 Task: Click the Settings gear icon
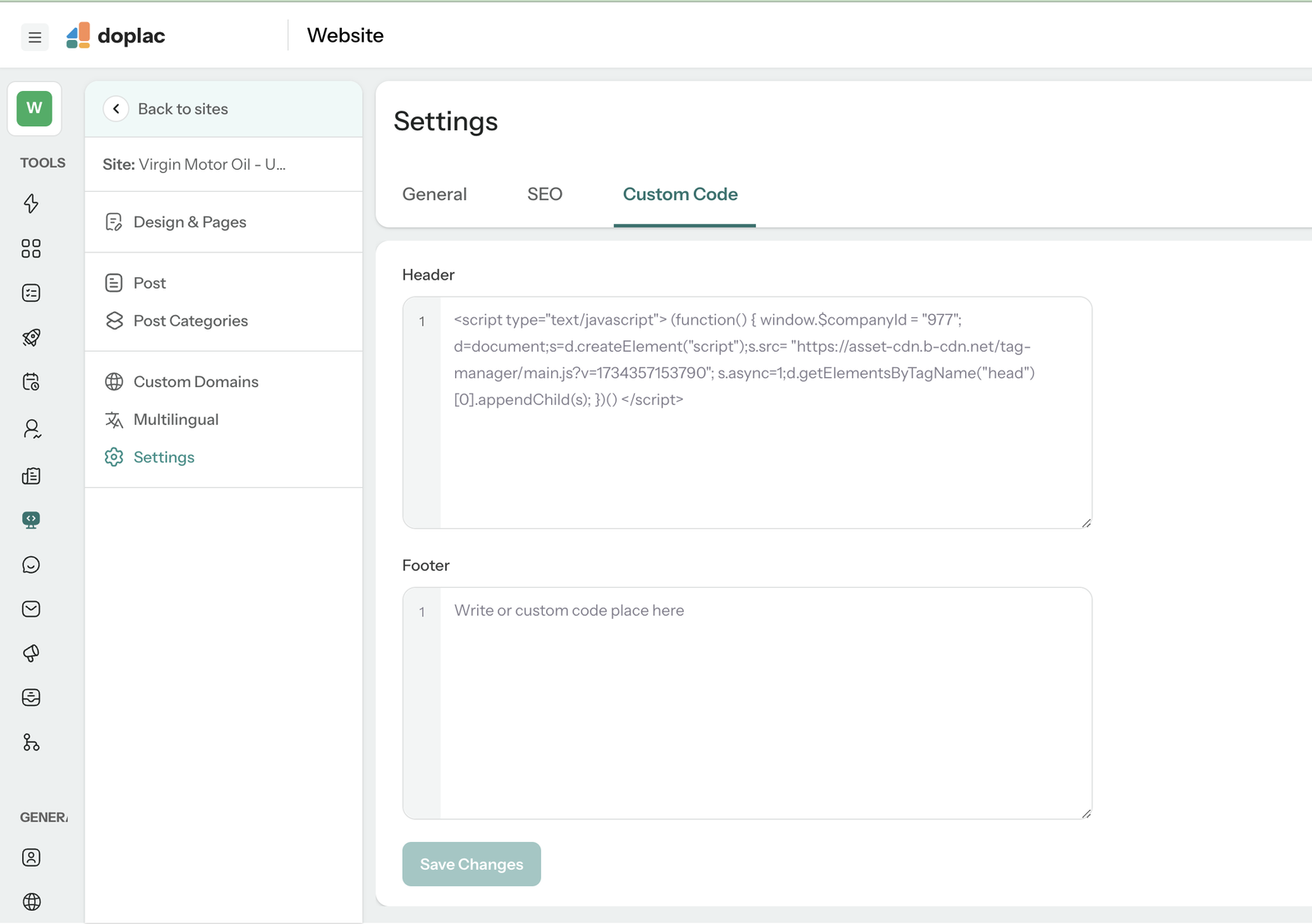pyautogui.click(x=114, y=457)
